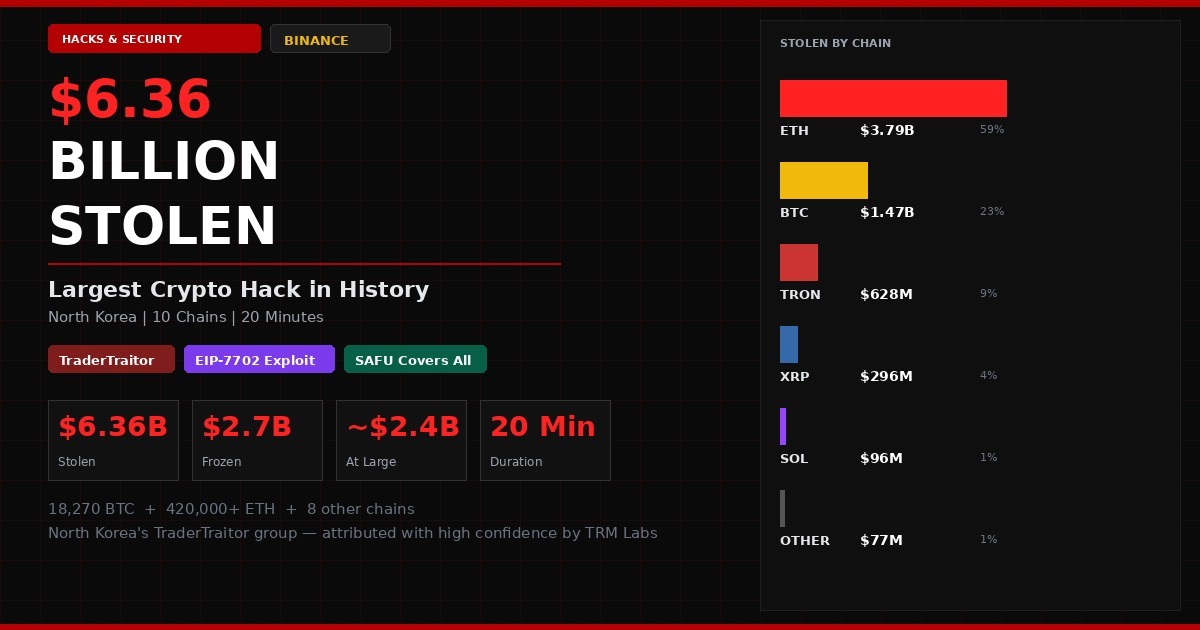This screenshot has height=630, width=1200.
Task: Click the '18,270 BTC + 420,000+ ETH' line
Action: [231, 509]
